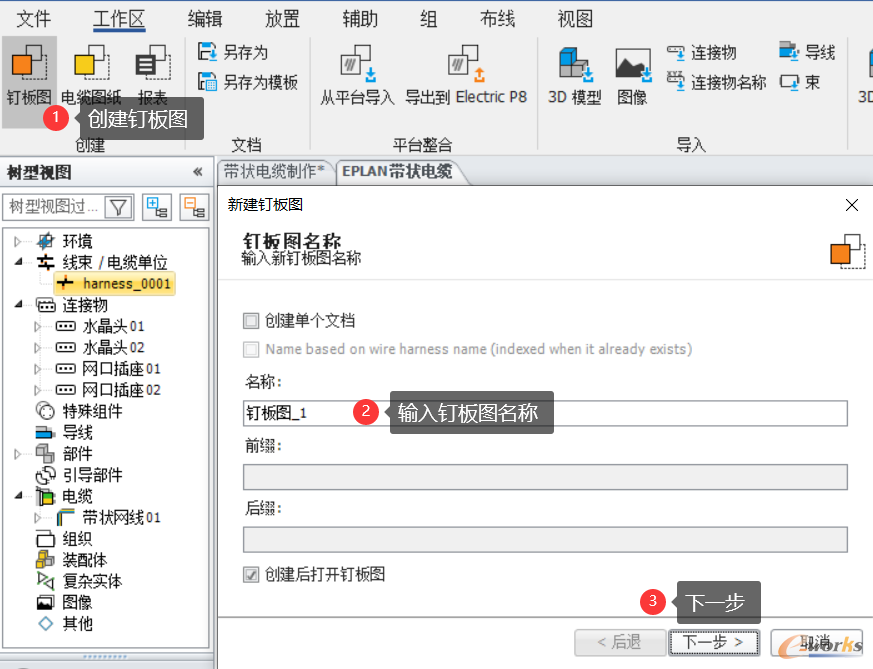Select harness_0001 in tree
The height and width of the screenshot is (669, 873).
click(x=115, y=283)
